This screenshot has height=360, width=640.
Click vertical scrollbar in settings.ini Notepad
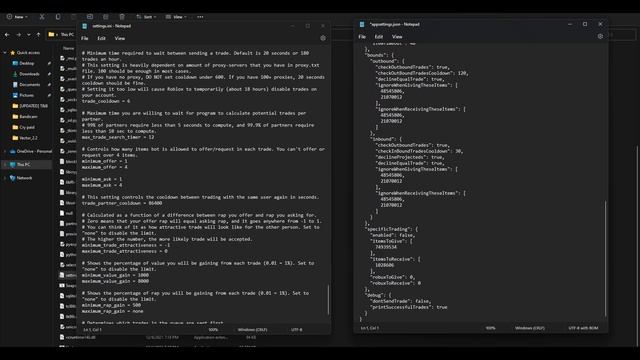tap(328, 300)
